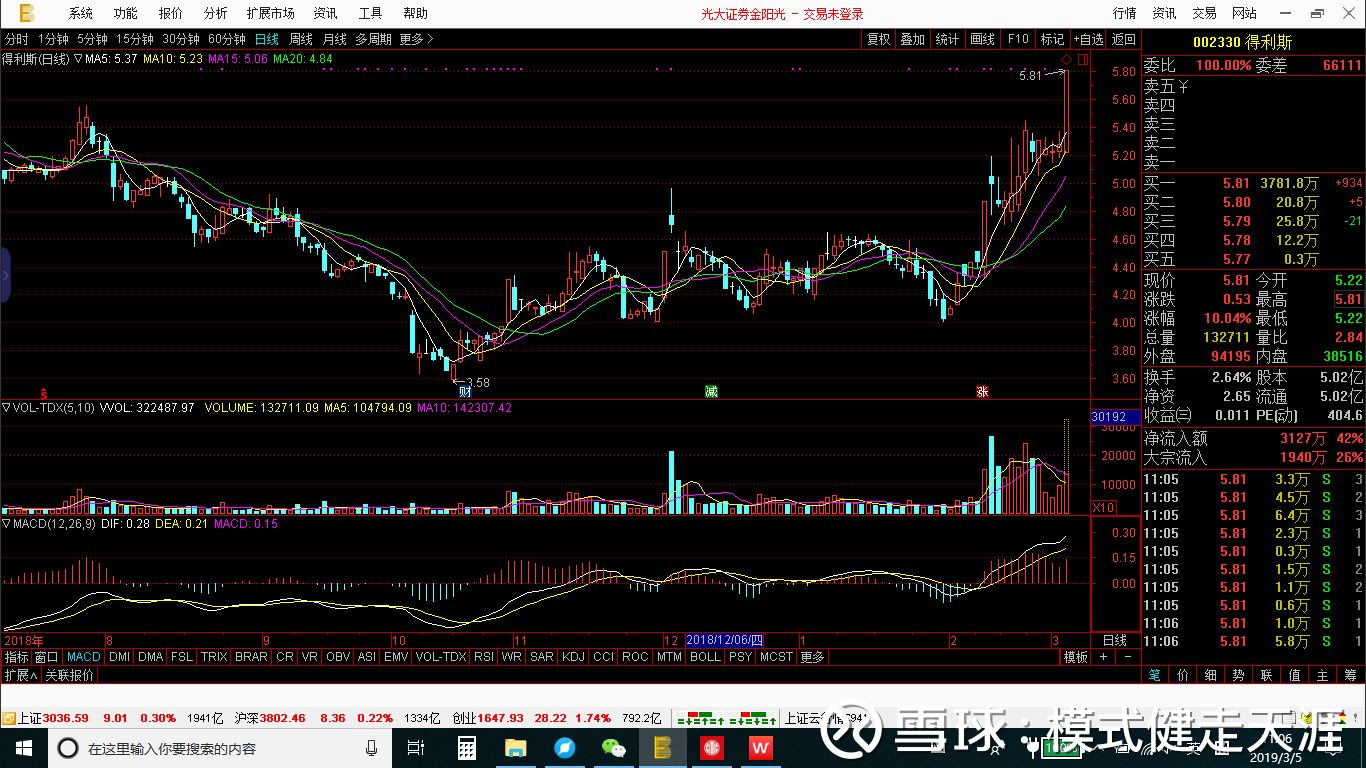
Task: Click the red 涨 marker on the chart
Action: 982,392
